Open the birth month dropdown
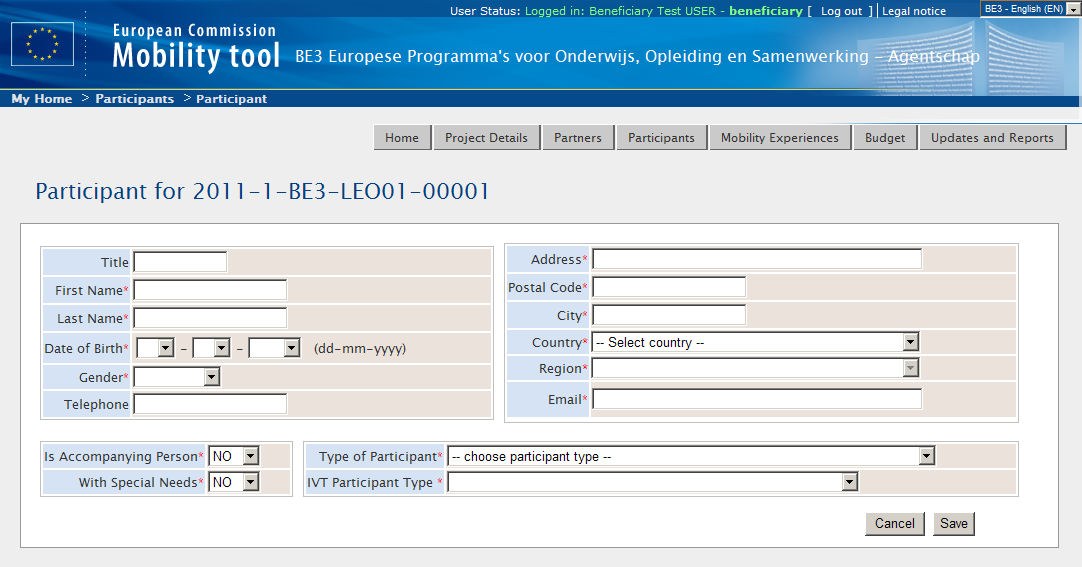The image size is (1082, 567). (x=211, y=348)
